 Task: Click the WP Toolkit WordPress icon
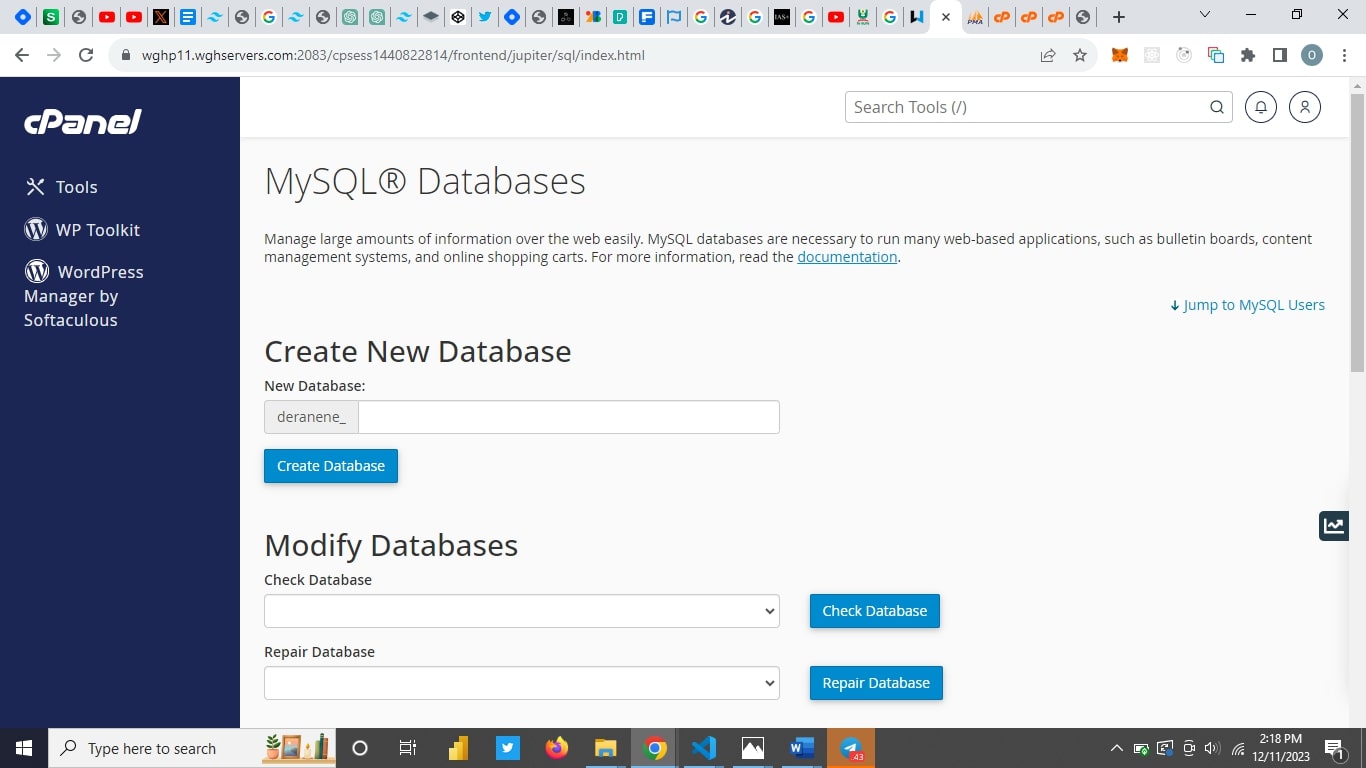[x=36, y=230]
